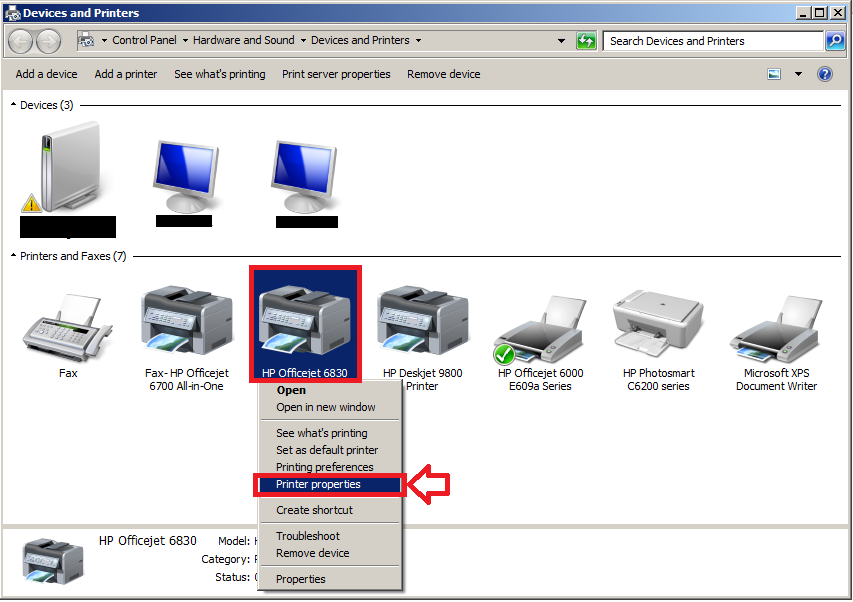Click the Model: label in details pane

click(234, 541)
